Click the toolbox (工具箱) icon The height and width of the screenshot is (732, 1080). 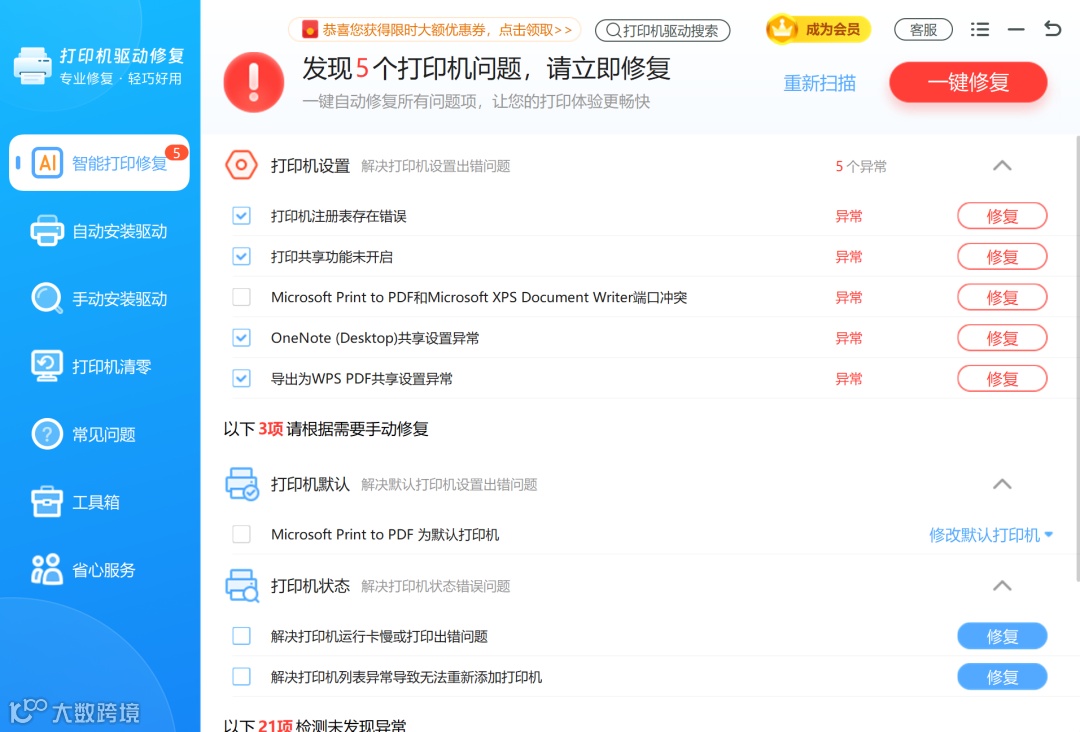click(x=47, y=501)
